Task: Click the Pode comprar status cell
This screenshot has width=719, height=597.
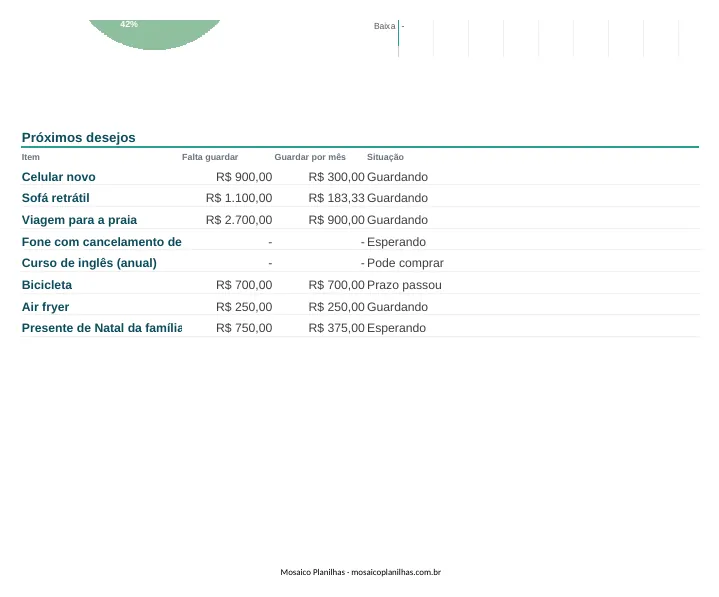Action: click(405, 263)
